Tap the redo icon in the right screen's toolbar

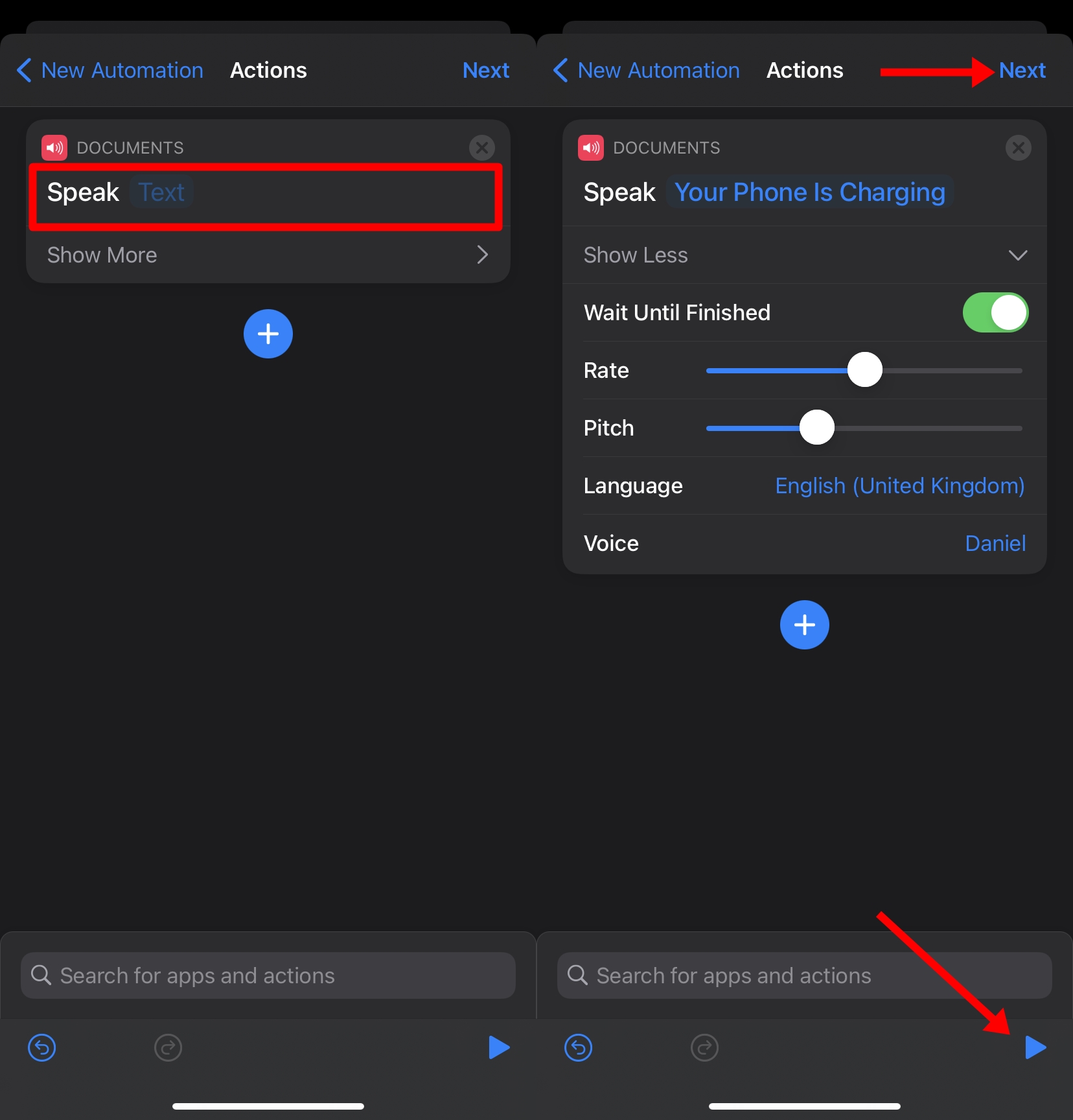point(704,1047)
